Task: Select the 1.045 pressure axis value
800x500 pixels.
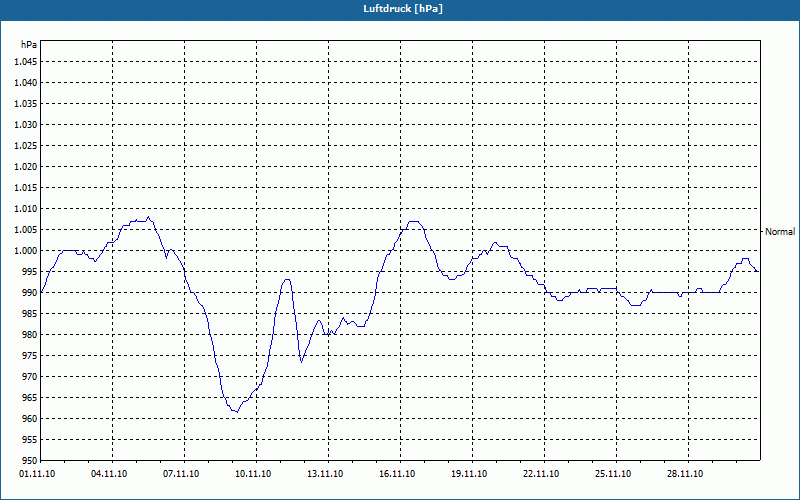Action: click(26, 62)
